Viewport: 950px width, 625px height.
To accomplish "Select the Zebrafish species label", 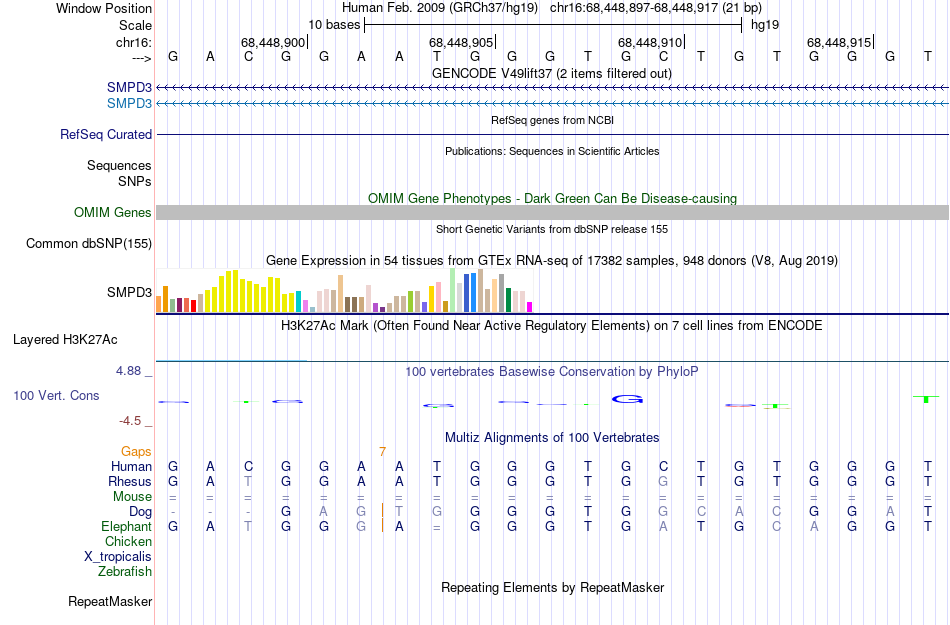I will coord(125,571).
